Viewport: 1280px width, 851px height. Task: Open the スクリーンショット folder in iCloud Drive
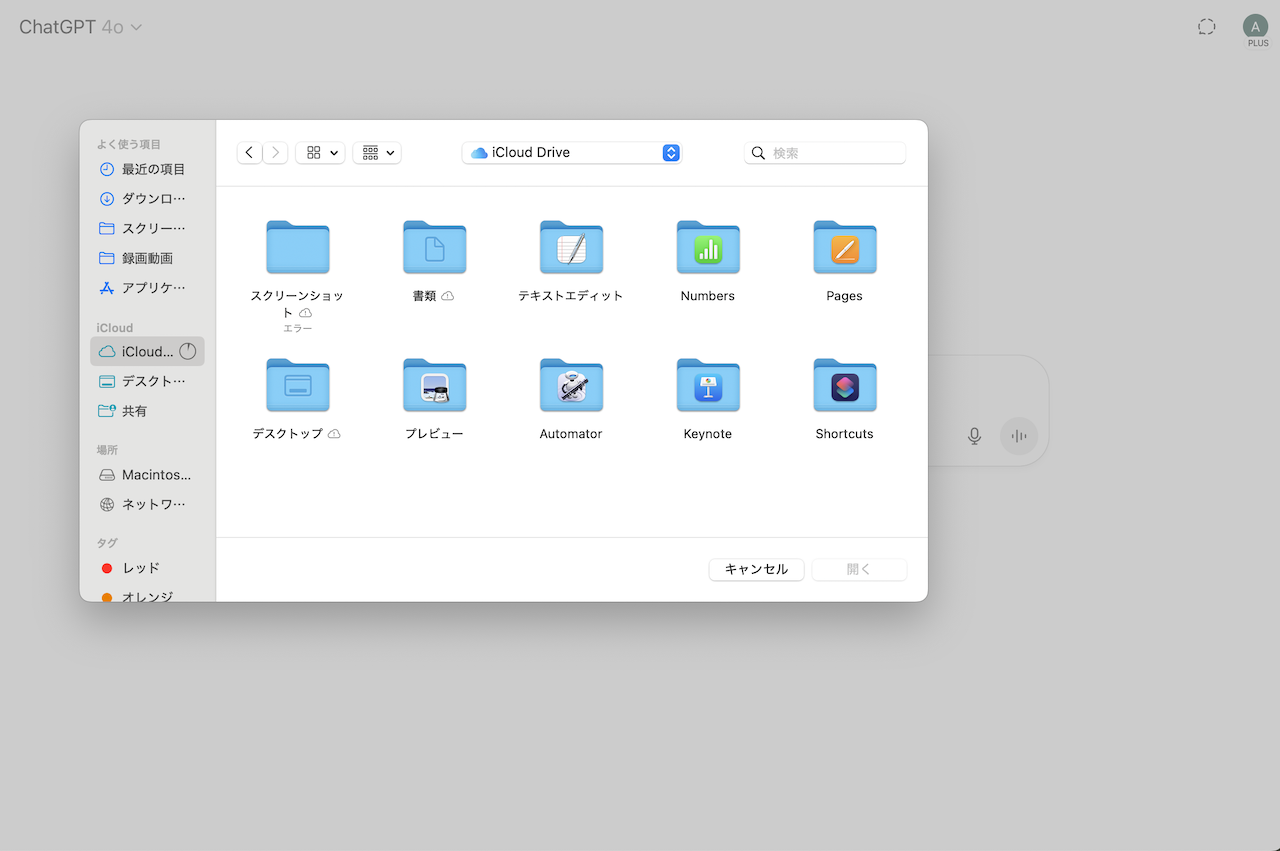(298, 247)
